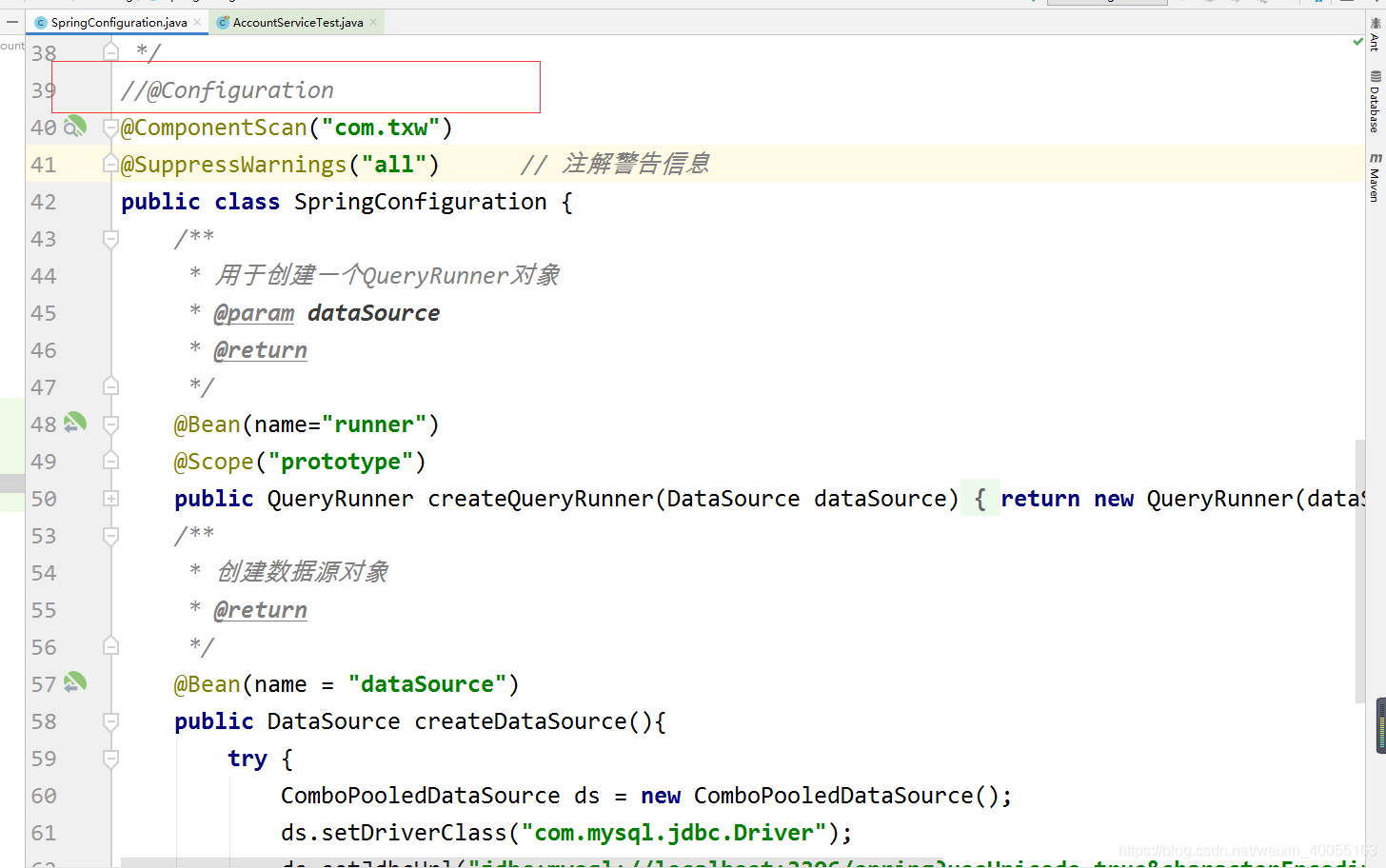The image size is (1386, 868).
Task: Click line number 42 in the gutter
Action: (x=44, y=202)
